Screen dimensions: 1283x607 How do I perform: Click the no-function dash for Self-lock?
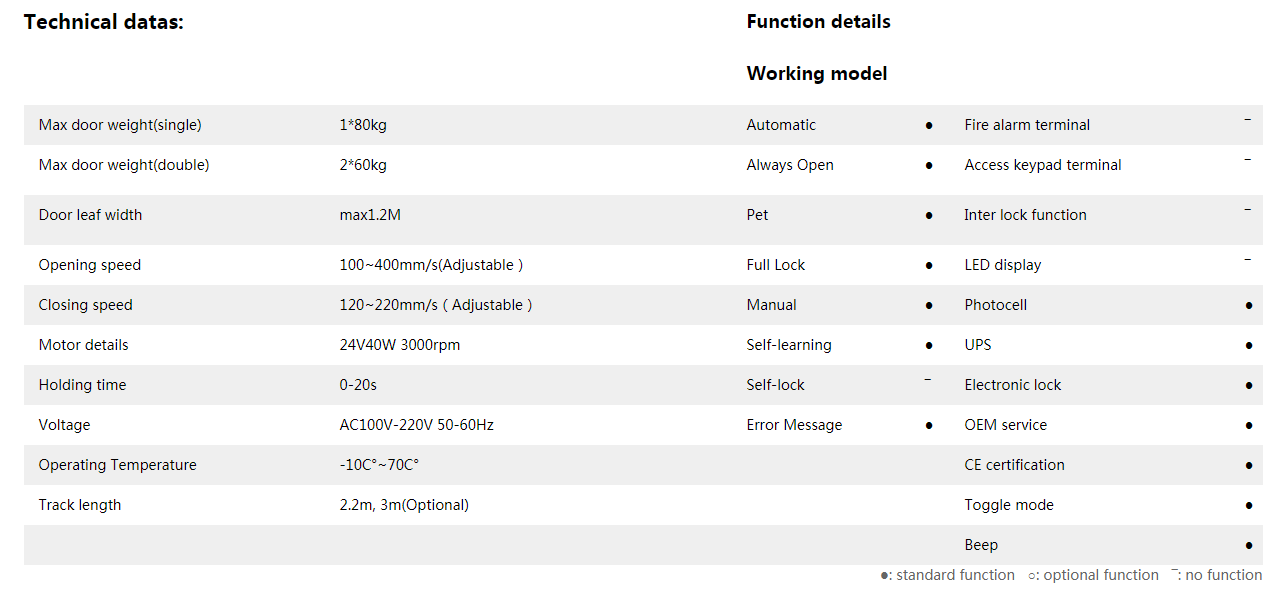coord(928,380)
